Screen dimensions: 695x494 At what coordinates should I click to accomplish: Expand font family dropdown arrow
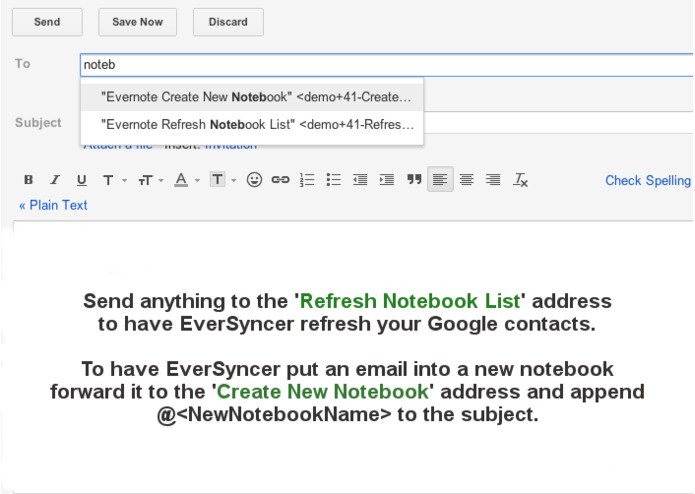pyautogui.click(x=124, y=180)
